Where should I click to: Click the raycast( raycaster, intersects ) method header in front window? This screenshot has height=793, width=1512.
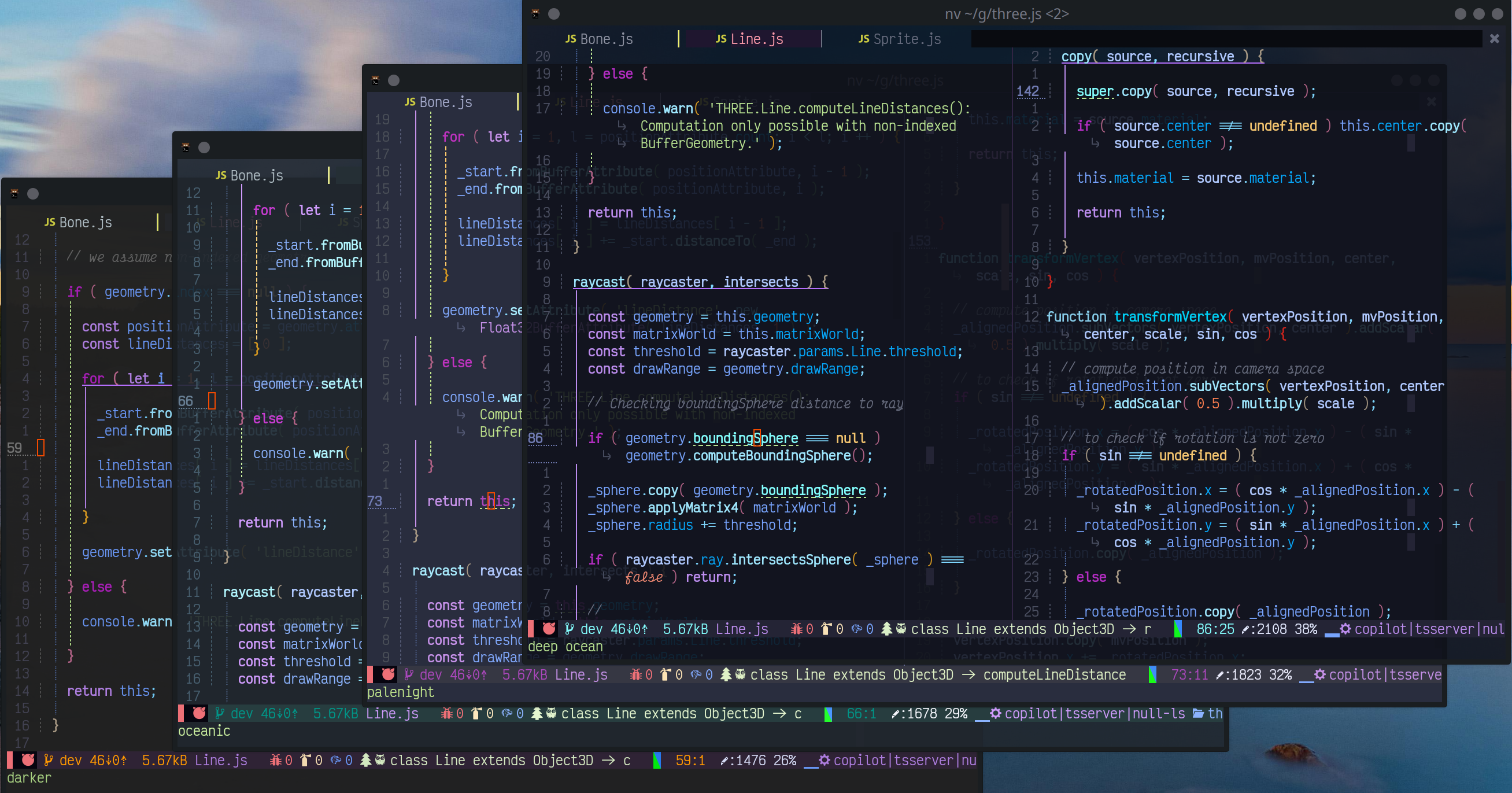(700, 282)
